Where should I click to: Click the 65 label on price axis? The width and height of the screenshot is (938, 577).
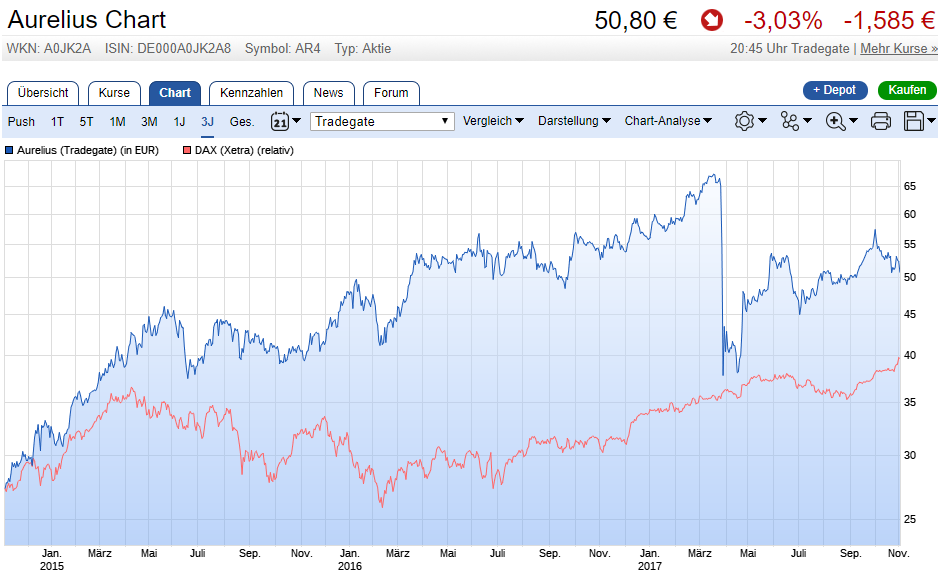pos(909,187)
